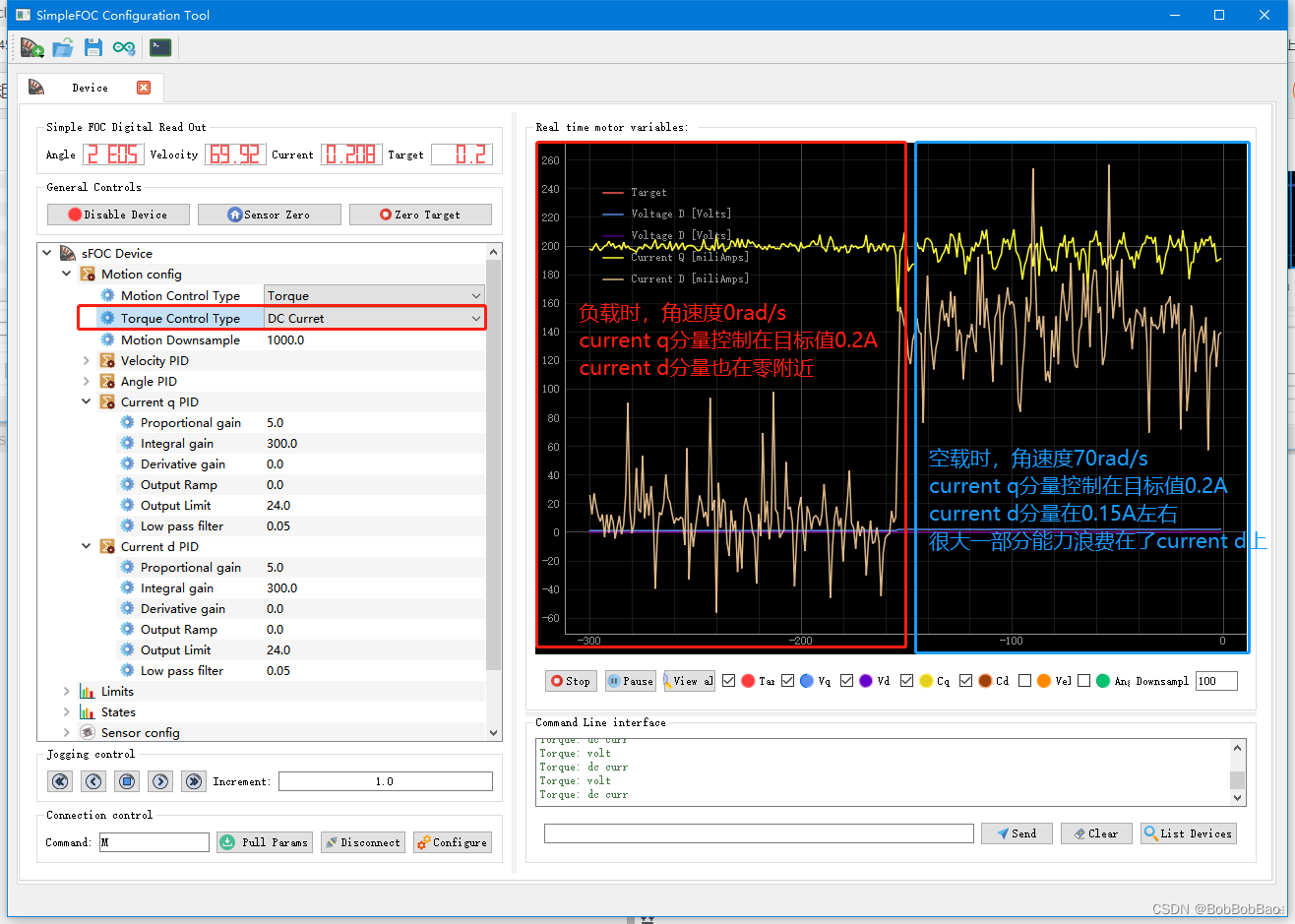Click the stop jogging square button

[x=127, y=781]
